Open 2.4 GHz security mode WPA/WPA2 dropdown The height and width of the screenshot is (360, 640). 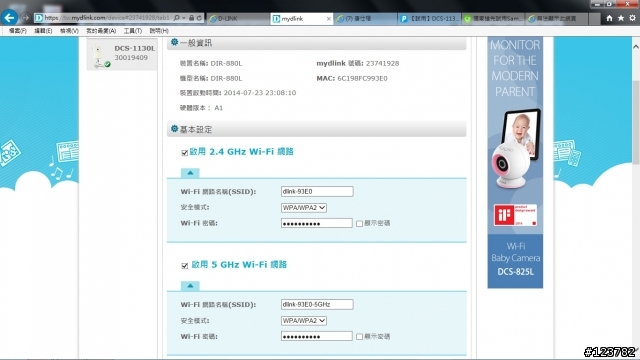coord(304,208)
